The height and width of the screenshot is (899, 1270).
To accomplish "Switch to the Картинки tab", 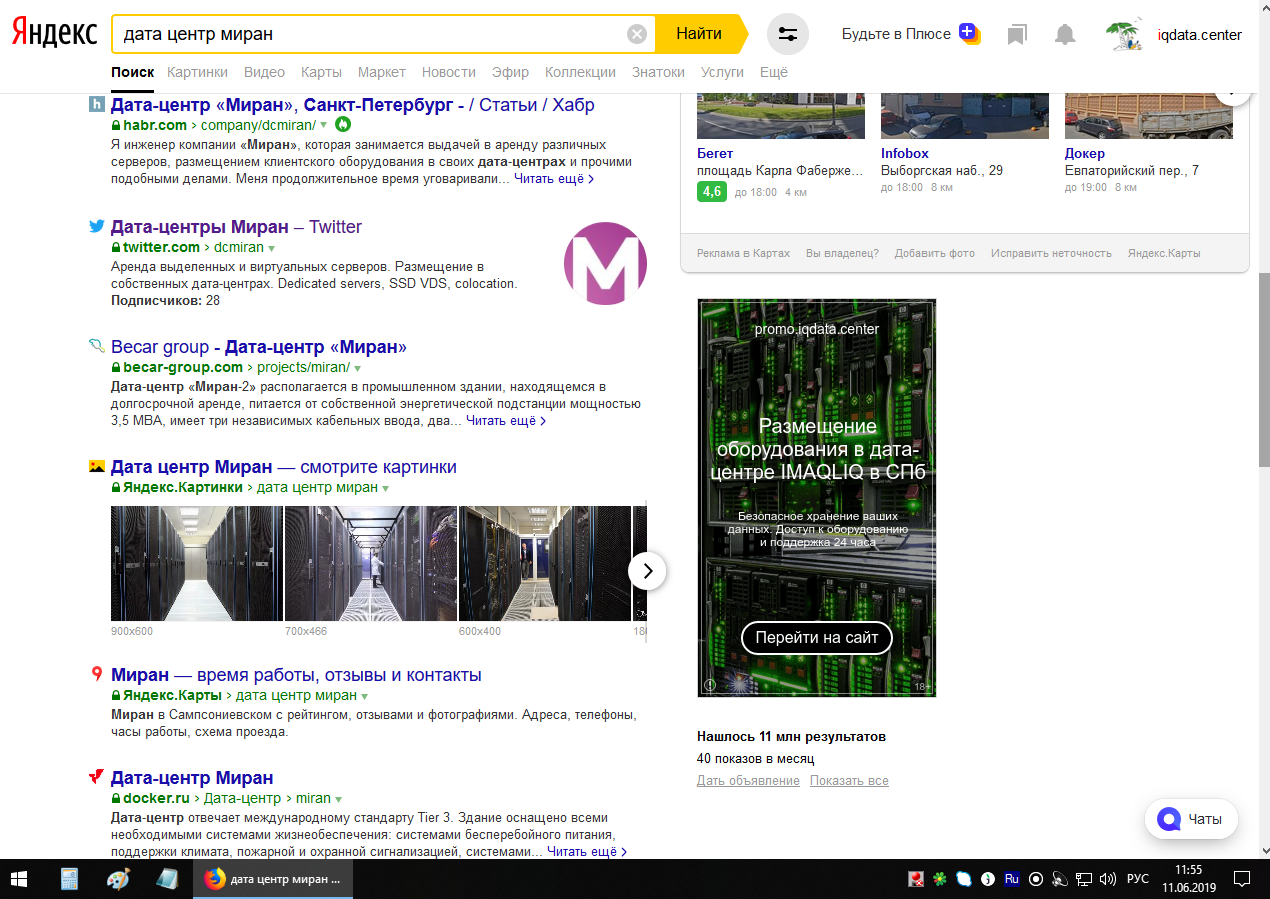I will (198, 72).
